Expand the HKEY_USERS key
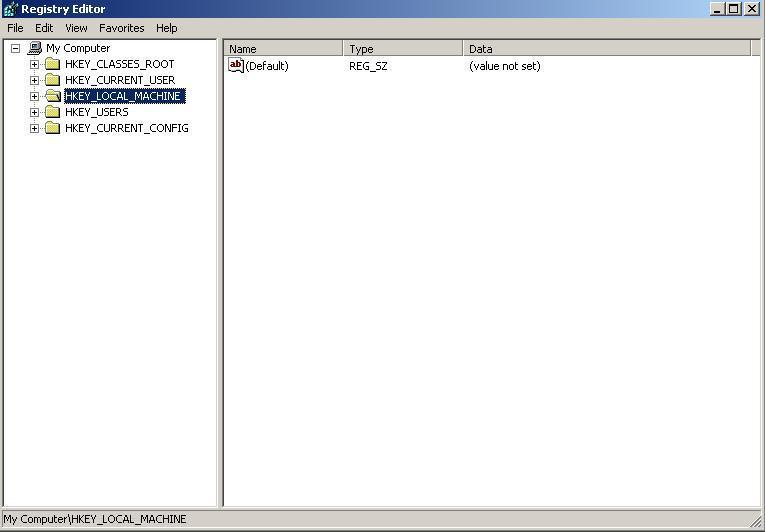 (34, 113)
